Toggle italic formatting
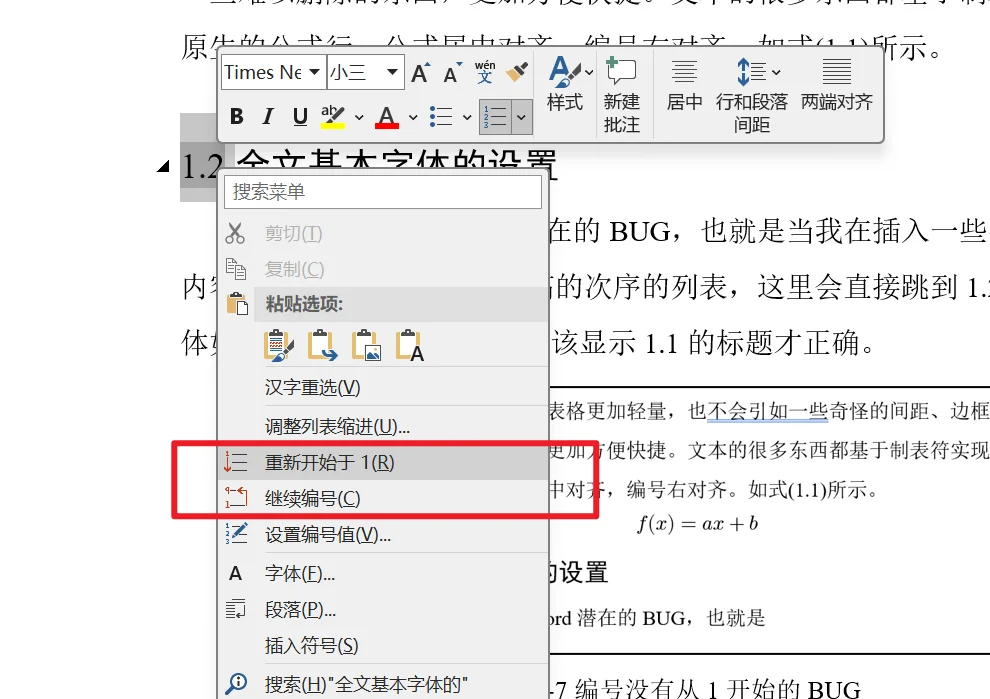 pos(268,117)
